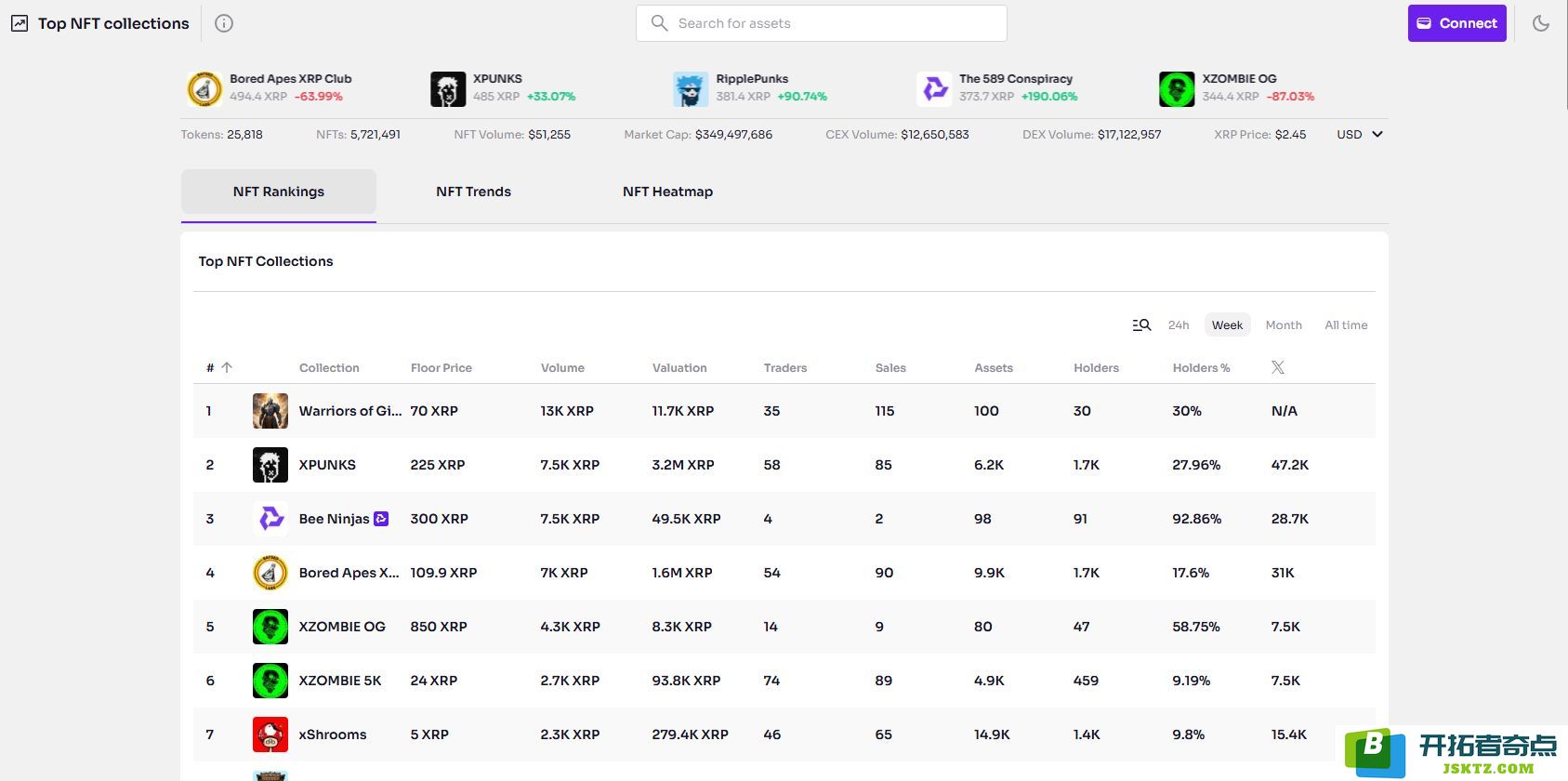Open Bored Apes XRP Club ticker avatar
Image resolution: width=1568 pixels, height=781 pixels.
[204, 88]
